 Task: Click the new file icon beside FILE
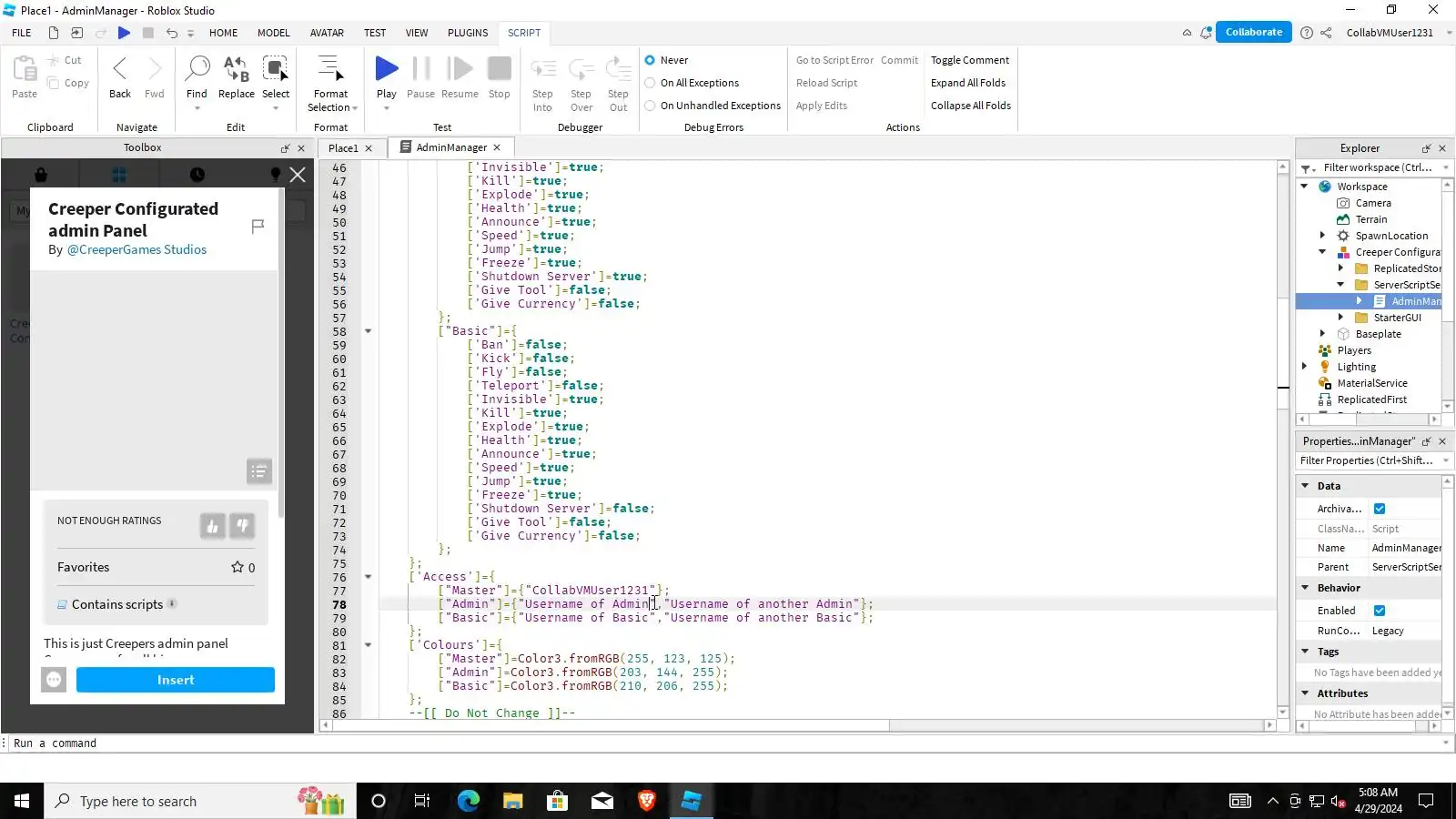(54, 33)
